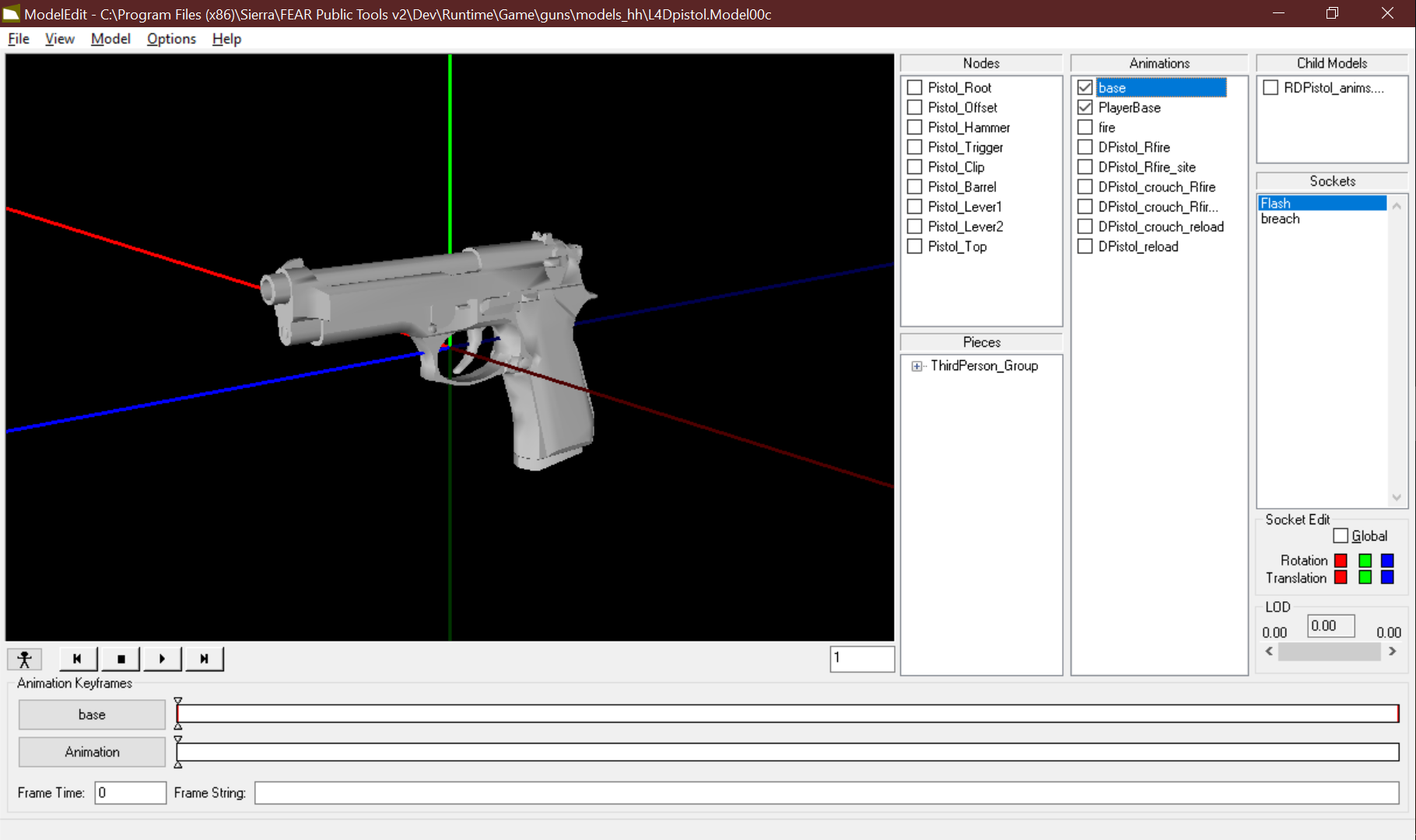Click the Frame String input field
This screenshot has width=1416, height=840.
pos(826,793)
